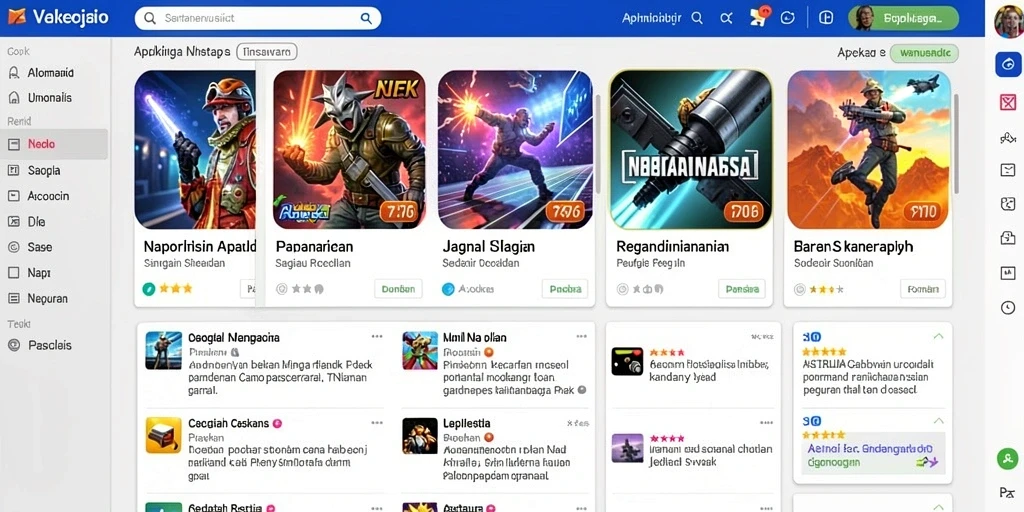Open three-dot menu above Jediad Sveak review
The width and height of the screenshot is (1024, 512).
(766, 423)
